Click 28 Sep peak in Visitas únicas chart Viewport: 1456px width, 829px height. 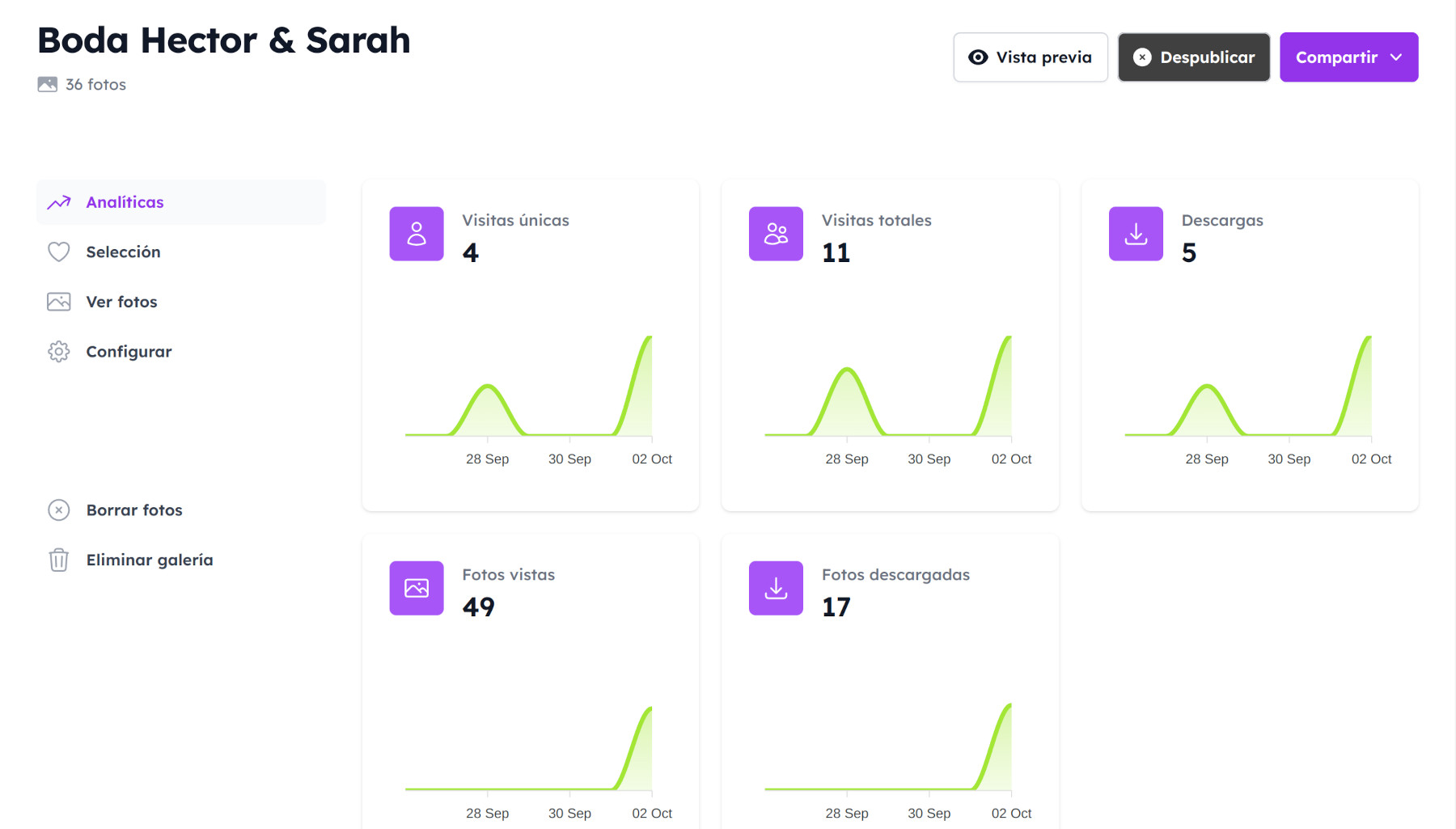point(488,387)
